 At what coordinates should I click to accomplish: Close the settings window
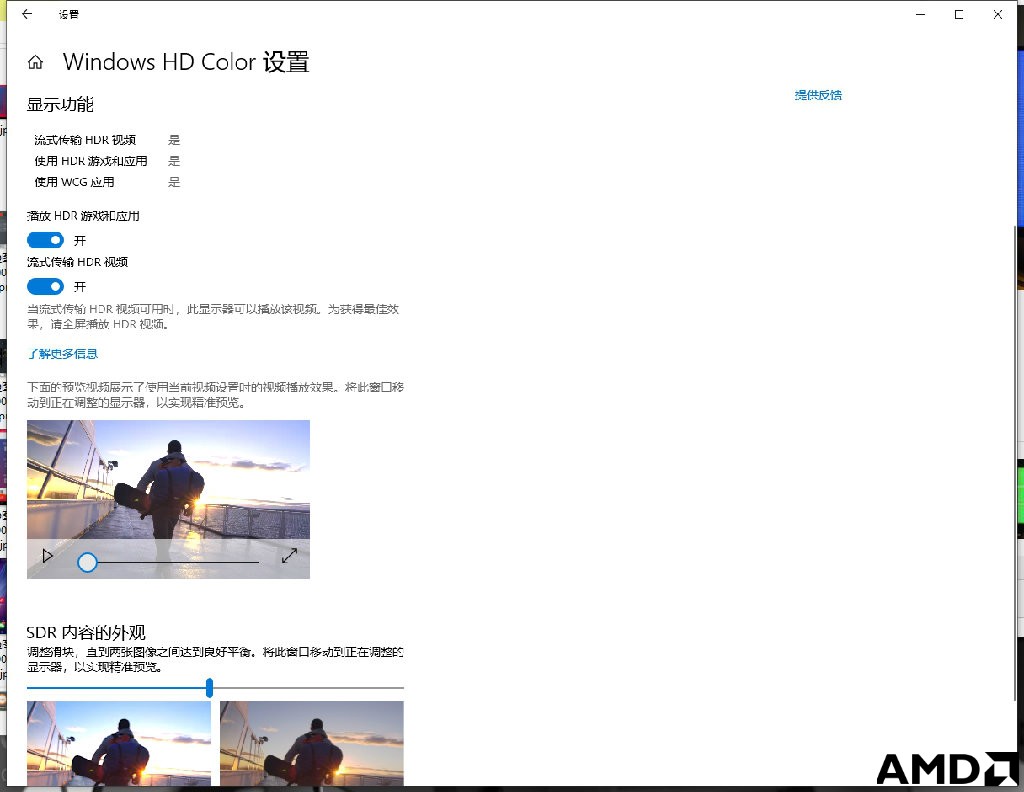pyautogui.click(x=997, y=14)
